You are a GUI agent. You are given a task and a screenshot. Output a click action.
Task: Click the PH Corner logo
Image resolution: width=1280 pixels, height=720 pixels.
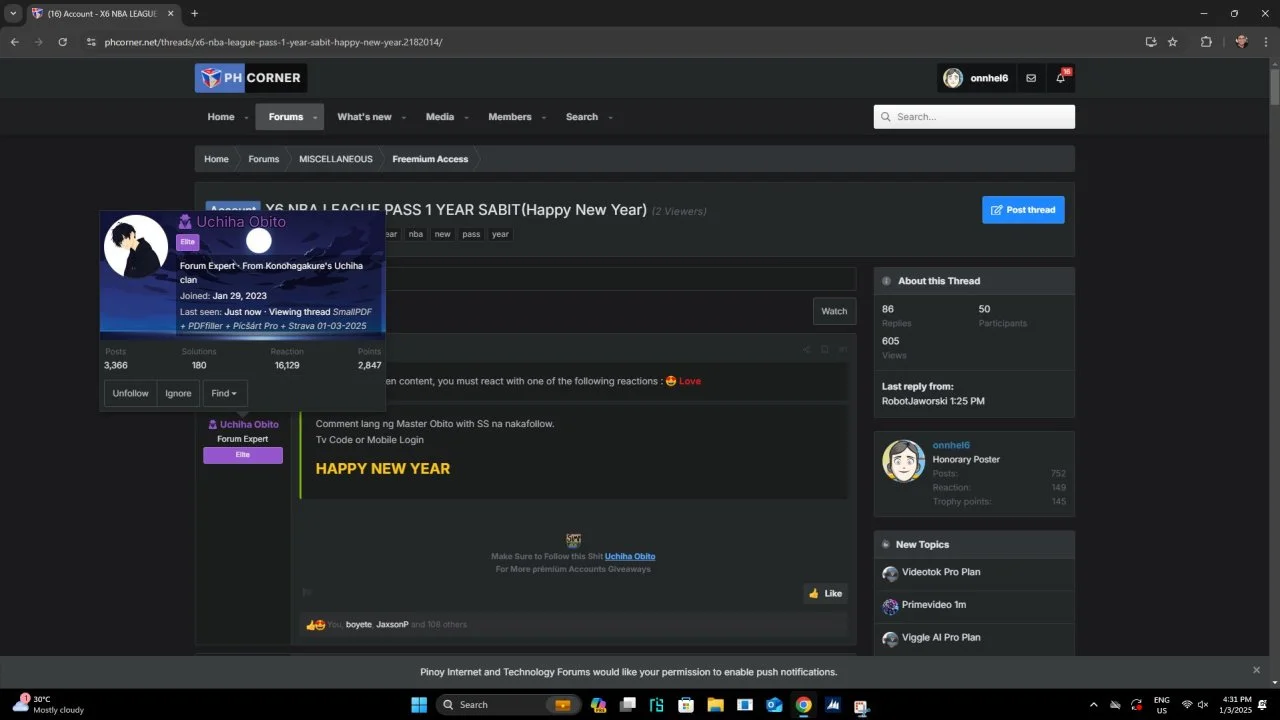[x=251, y=78]
